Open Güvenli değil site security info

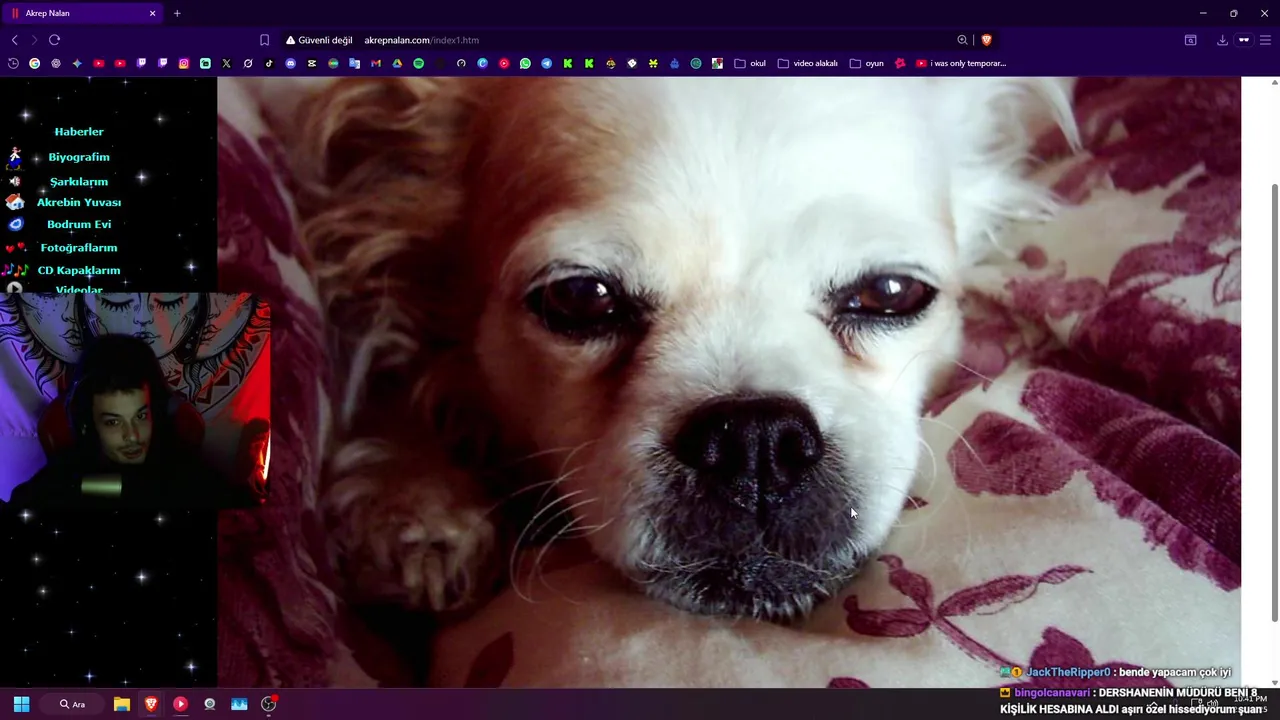[319, 40]
